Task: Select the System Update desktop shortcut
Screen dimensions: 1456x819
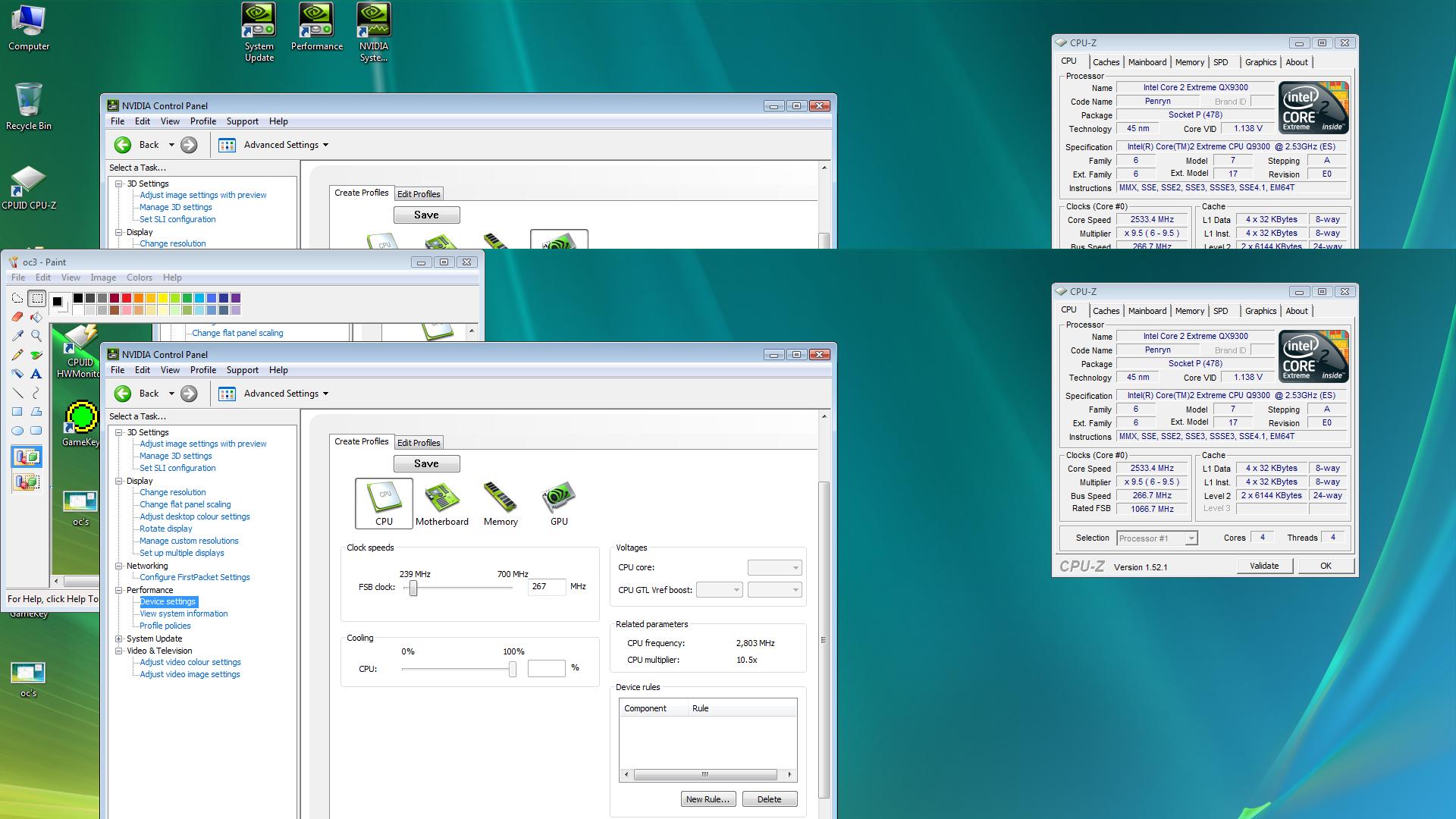Action: (x=259, y=33)
